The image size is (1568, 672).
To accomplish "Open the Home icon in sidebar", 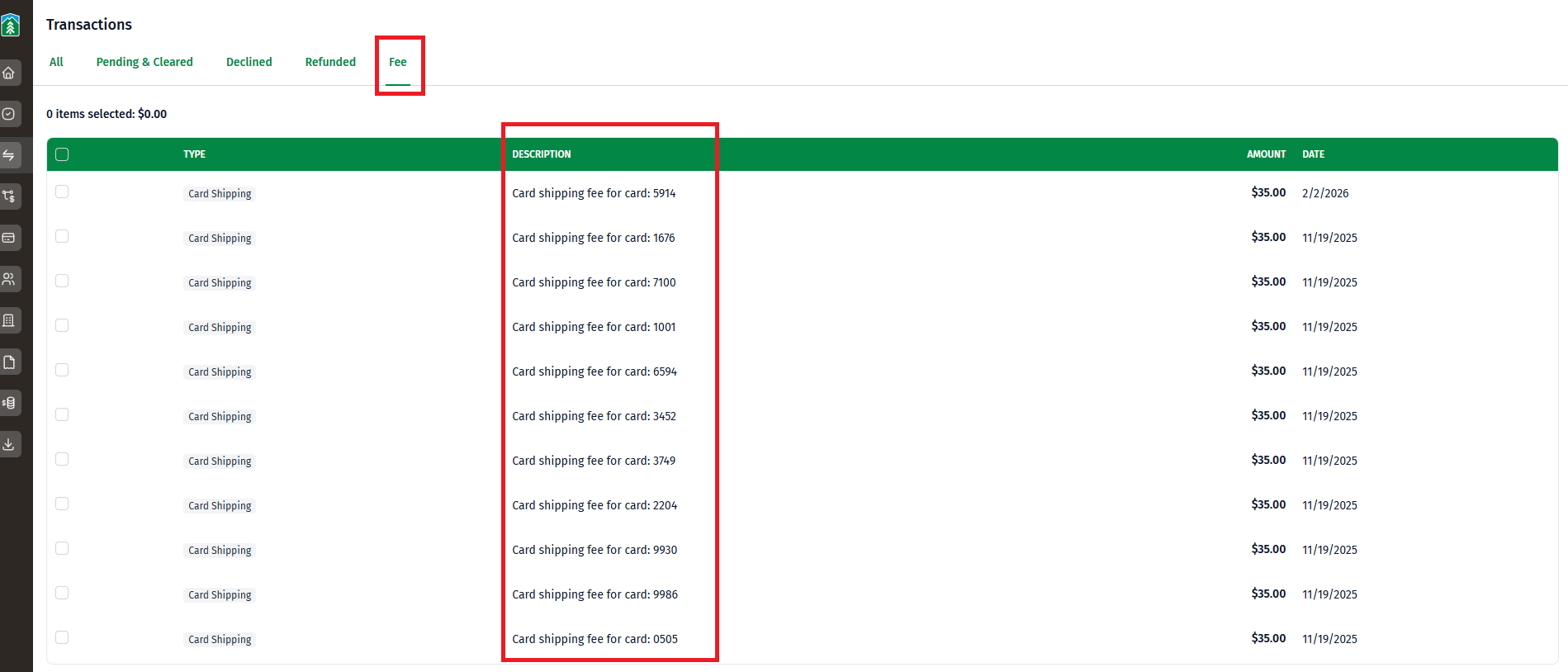I will tap(9, 73).
